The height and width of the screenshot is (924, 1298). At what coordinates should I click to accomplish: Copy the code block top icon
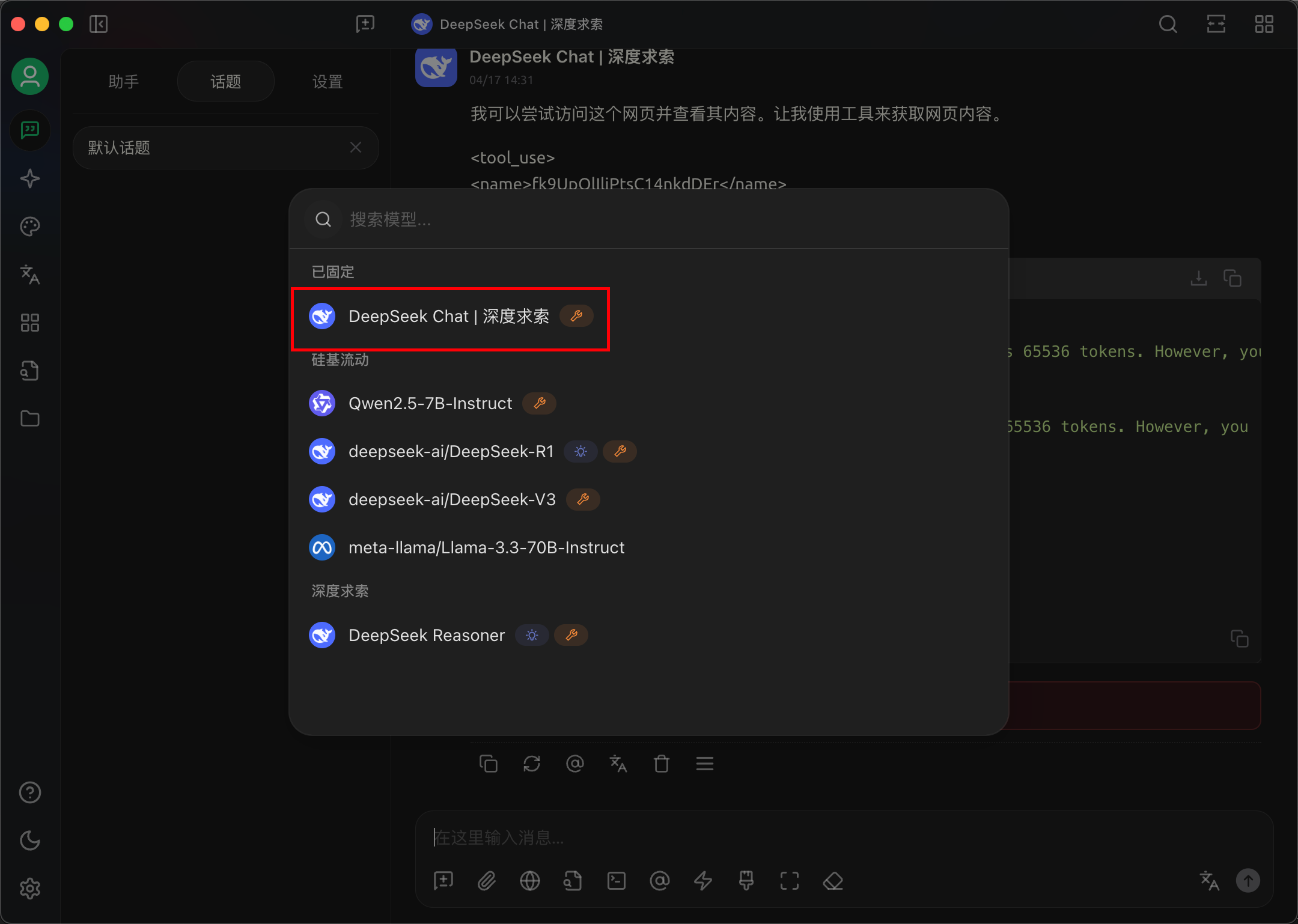click(x=1232, y=278)
